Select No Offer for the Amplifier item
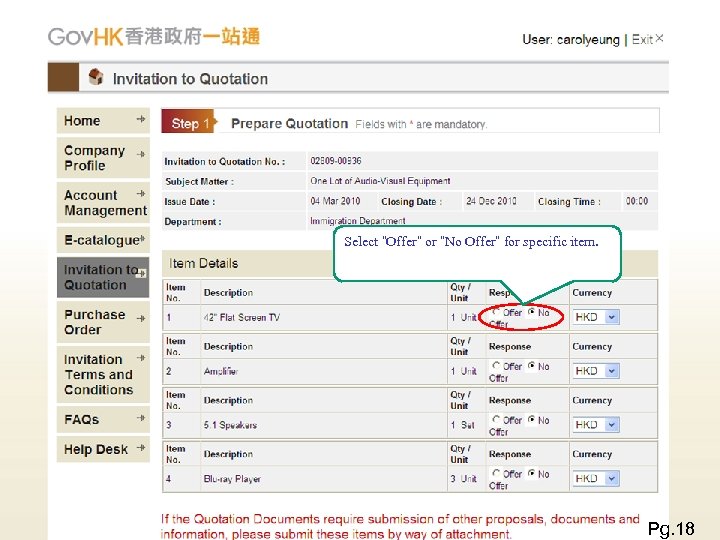The height and width of the screenshot is (540, 720). (x=531, y=366)
